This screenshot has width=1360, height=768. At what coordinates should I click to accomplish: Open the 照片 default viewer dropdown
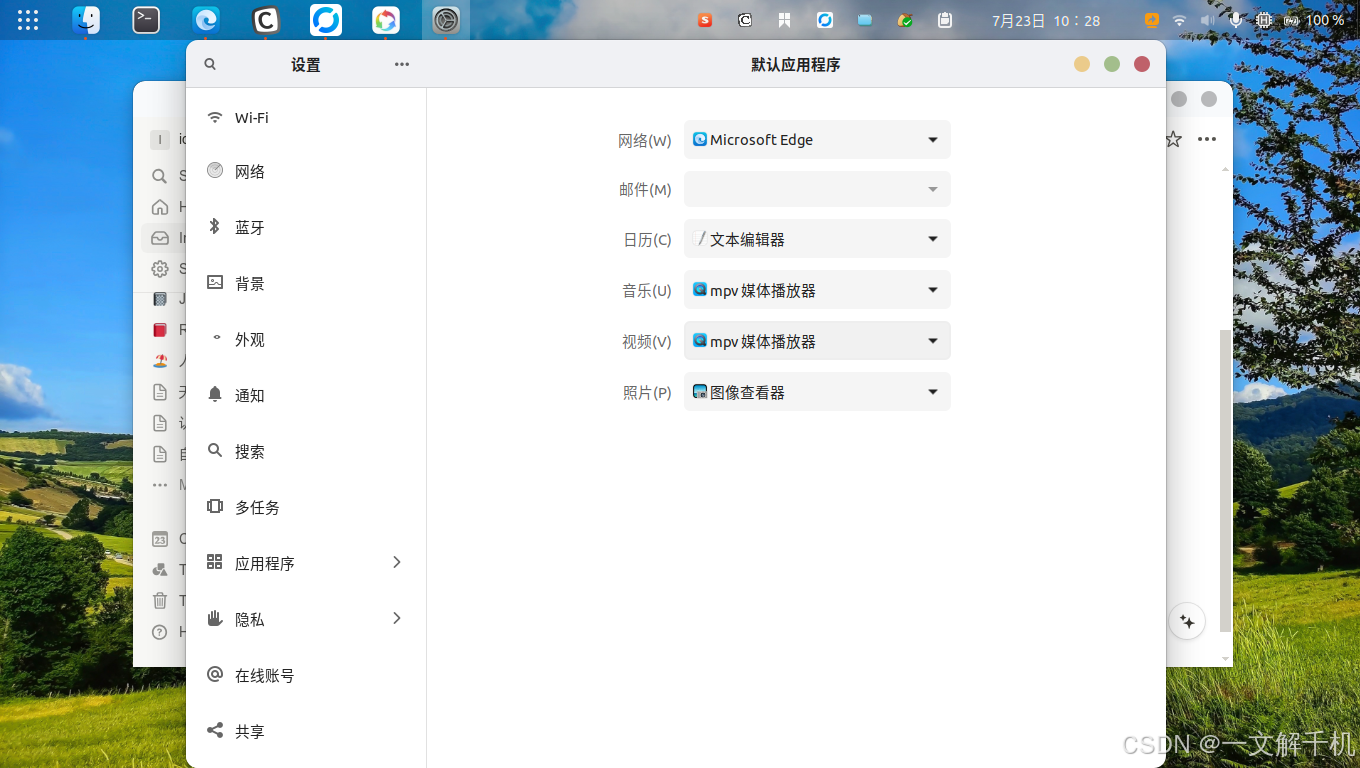816,391
